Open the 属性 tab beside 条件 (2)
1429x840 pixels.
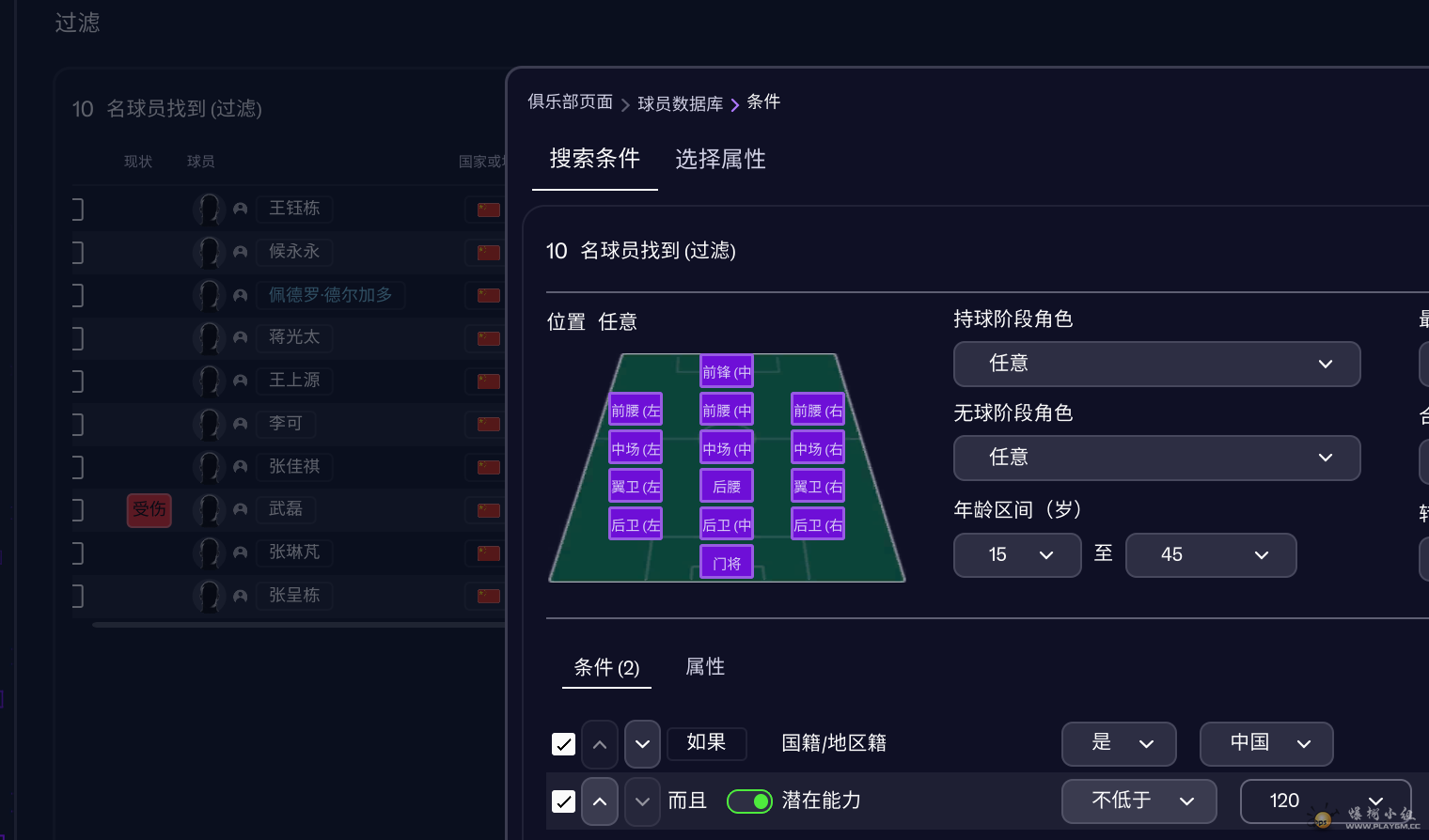(705, 667)
